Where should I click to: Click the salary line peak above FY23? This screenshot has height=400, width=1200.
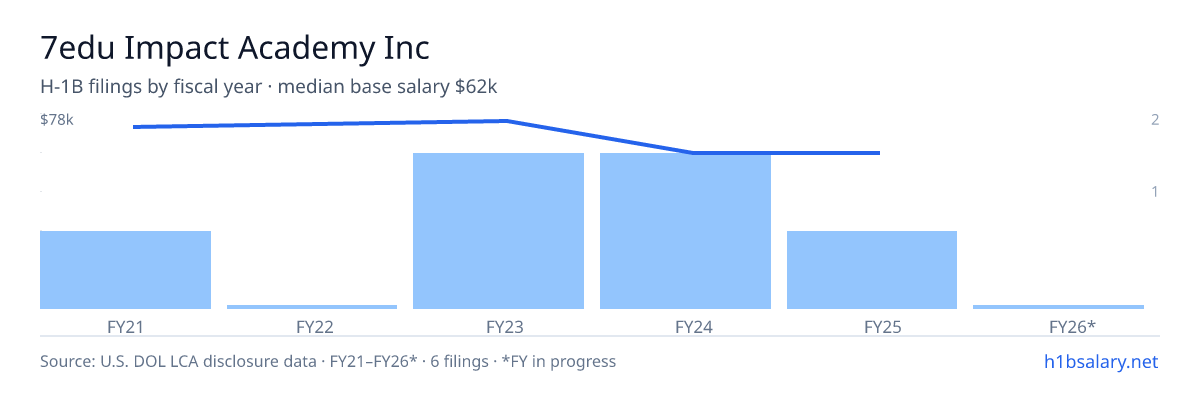tap(505, 121)
